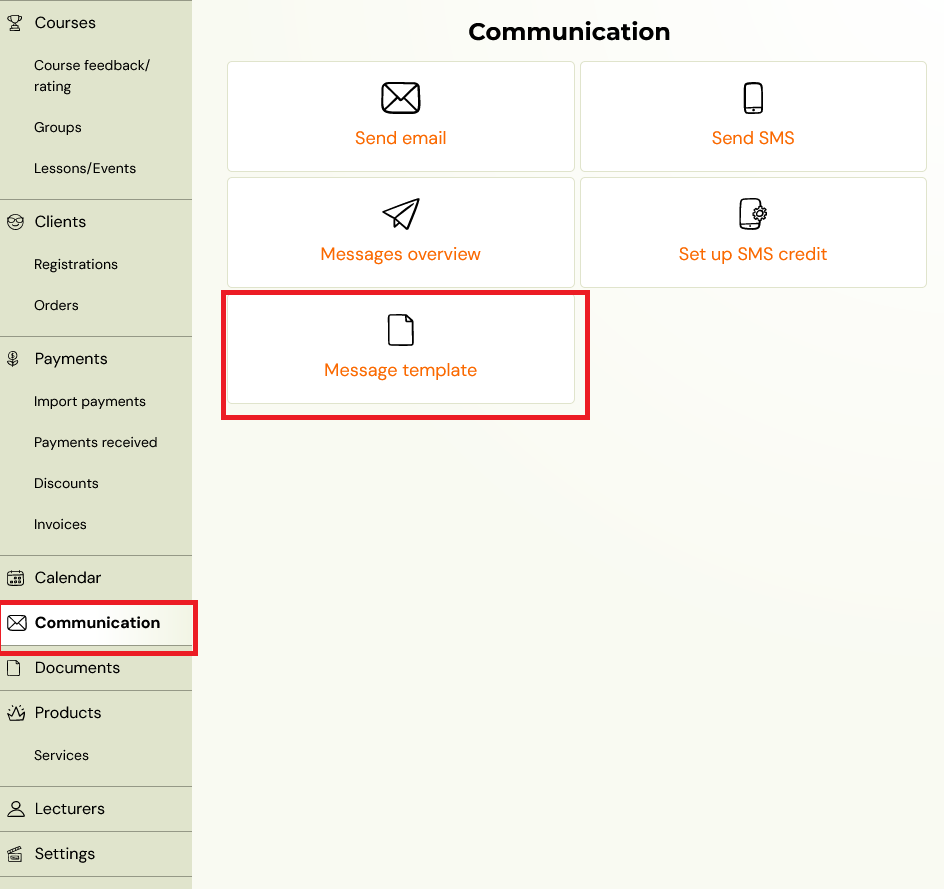
Task: Click the paper plane Messages overview icon
Action: pos(400,214)
